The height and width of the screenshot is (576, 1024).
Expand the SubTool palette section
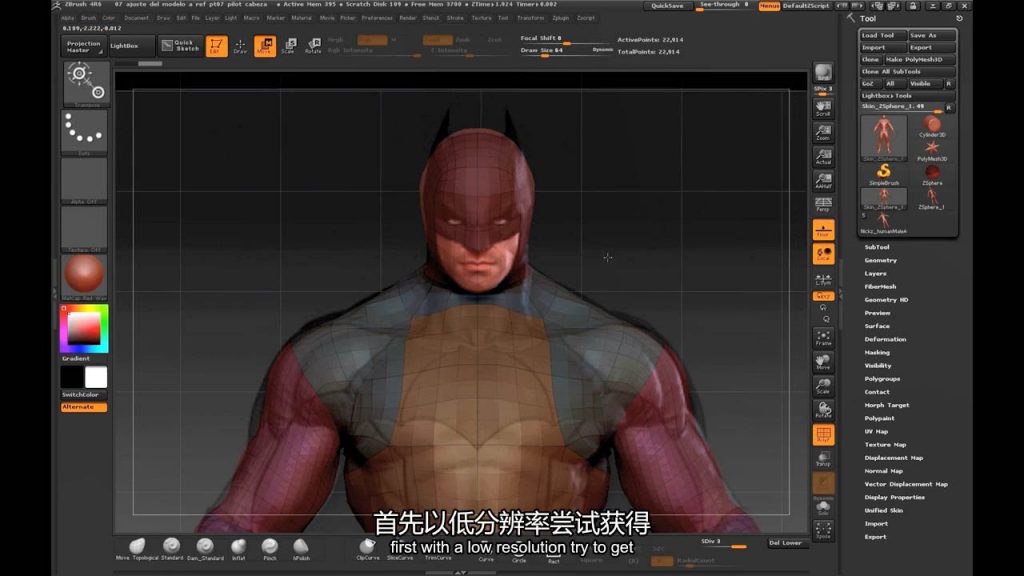point(877,247)
